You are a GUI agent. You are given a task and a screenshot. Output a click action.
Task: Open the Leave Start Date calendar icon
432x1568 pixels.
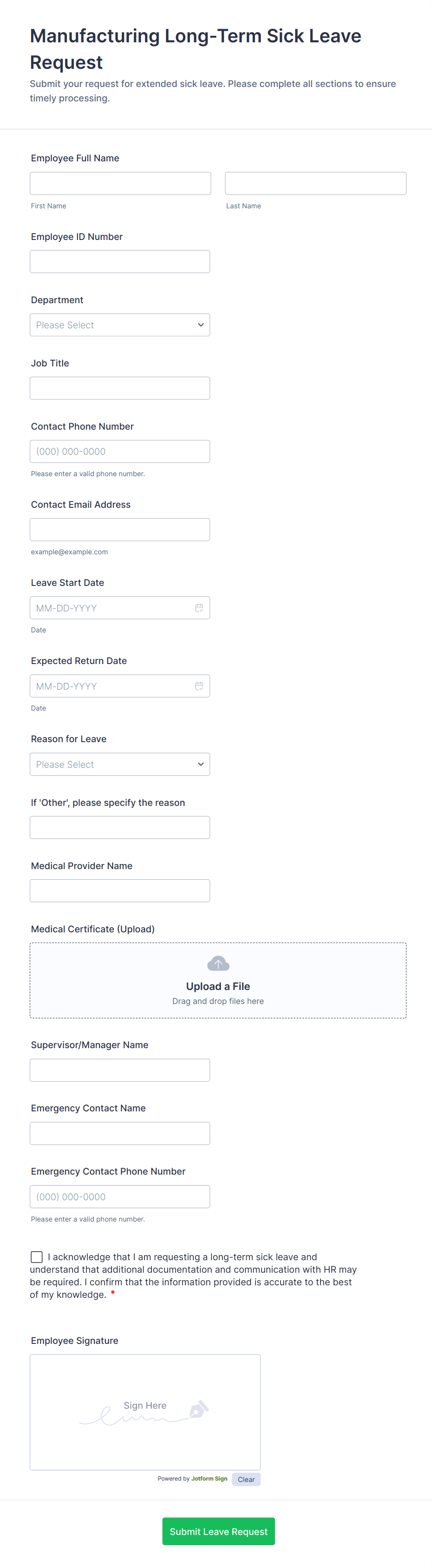pos(199,607)
